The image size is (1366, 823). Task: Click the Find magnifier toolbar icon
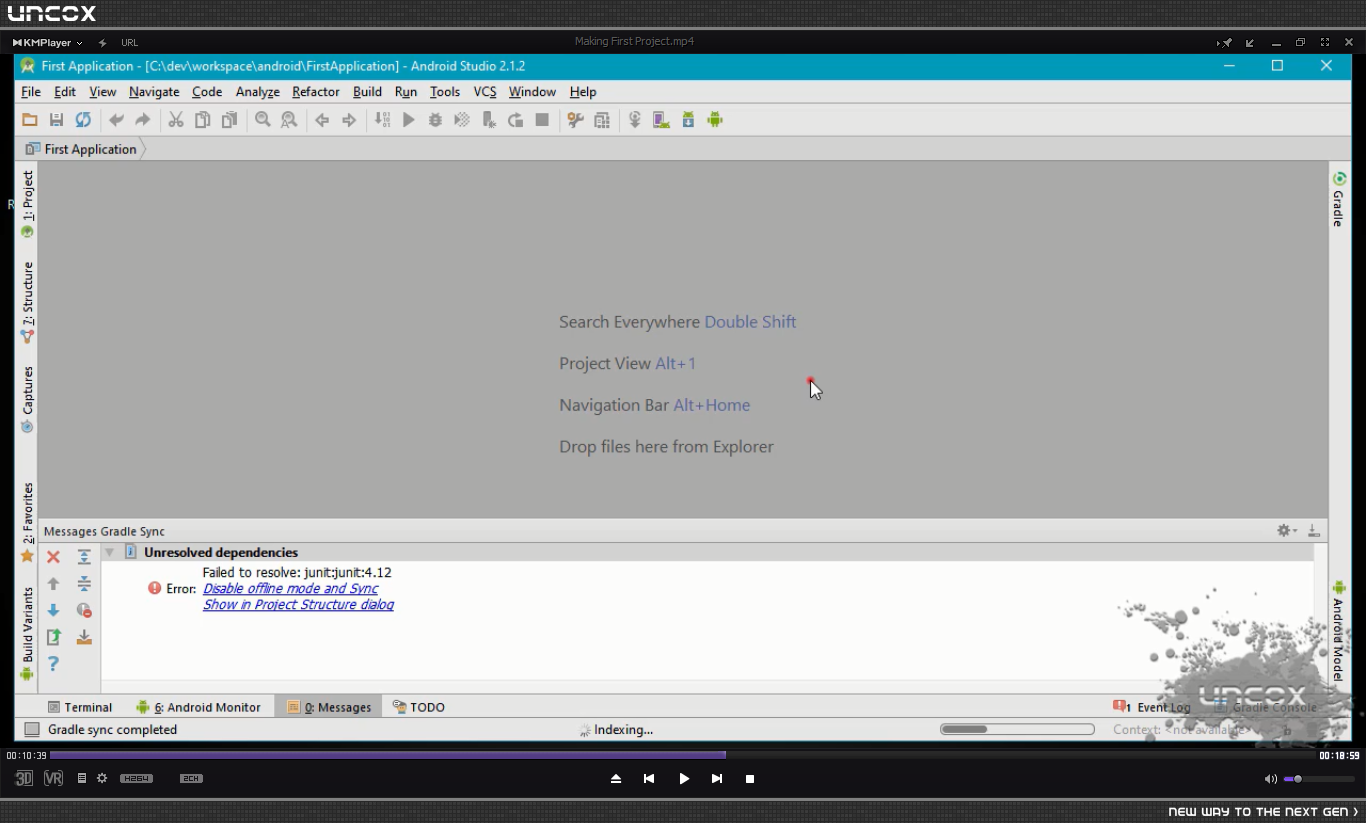coord(262,120)
